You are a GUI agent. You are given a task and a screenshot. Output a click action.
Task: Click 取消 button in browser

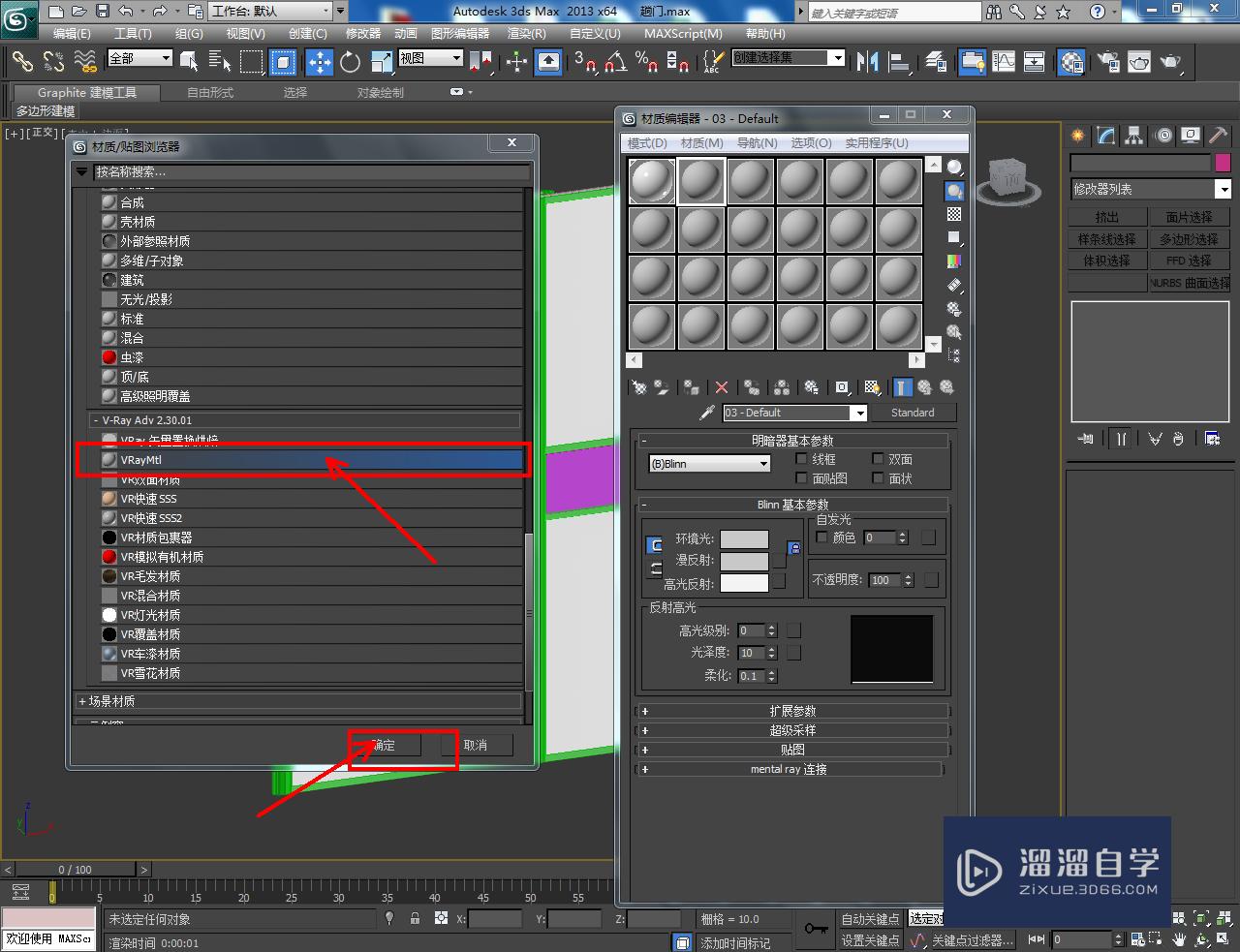pos(475,745)
